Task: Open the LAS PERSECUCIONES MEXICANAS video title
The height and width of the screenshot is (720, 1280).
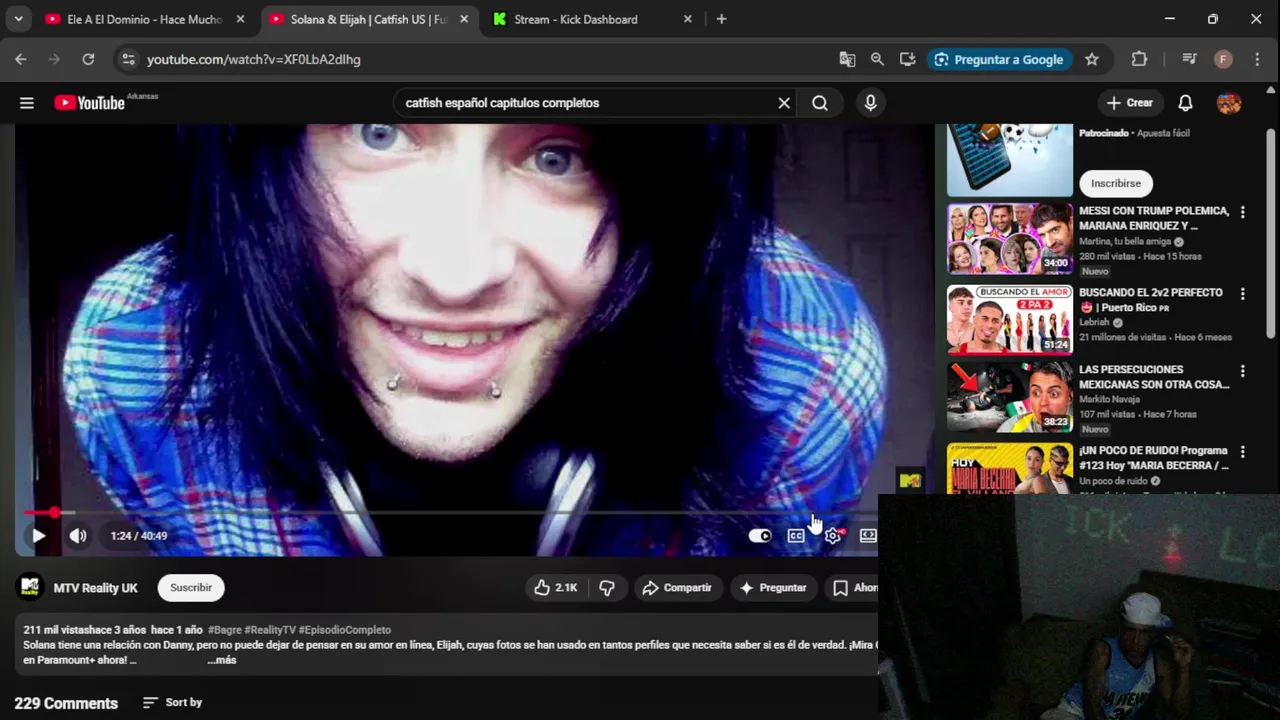Action: click(1154, 377)
